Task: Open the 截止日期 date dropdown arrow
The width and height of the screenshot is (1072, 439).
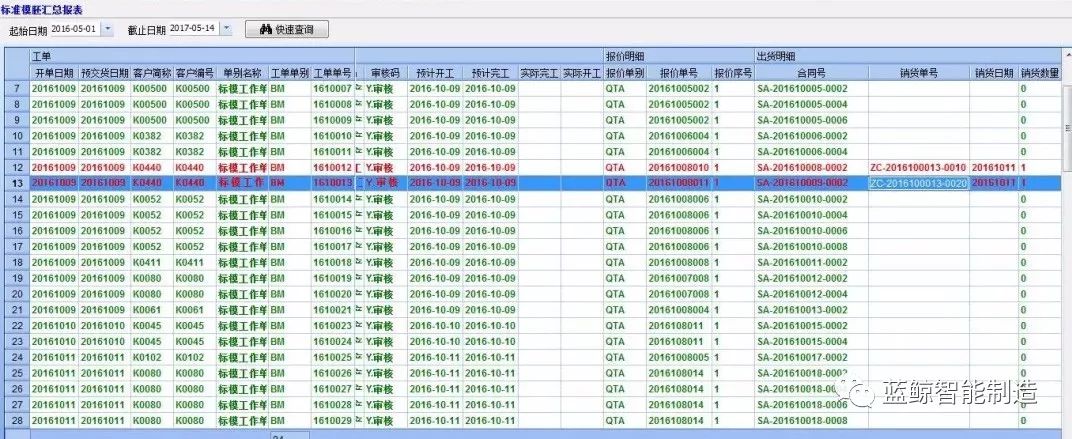Action: pos(226,30)
